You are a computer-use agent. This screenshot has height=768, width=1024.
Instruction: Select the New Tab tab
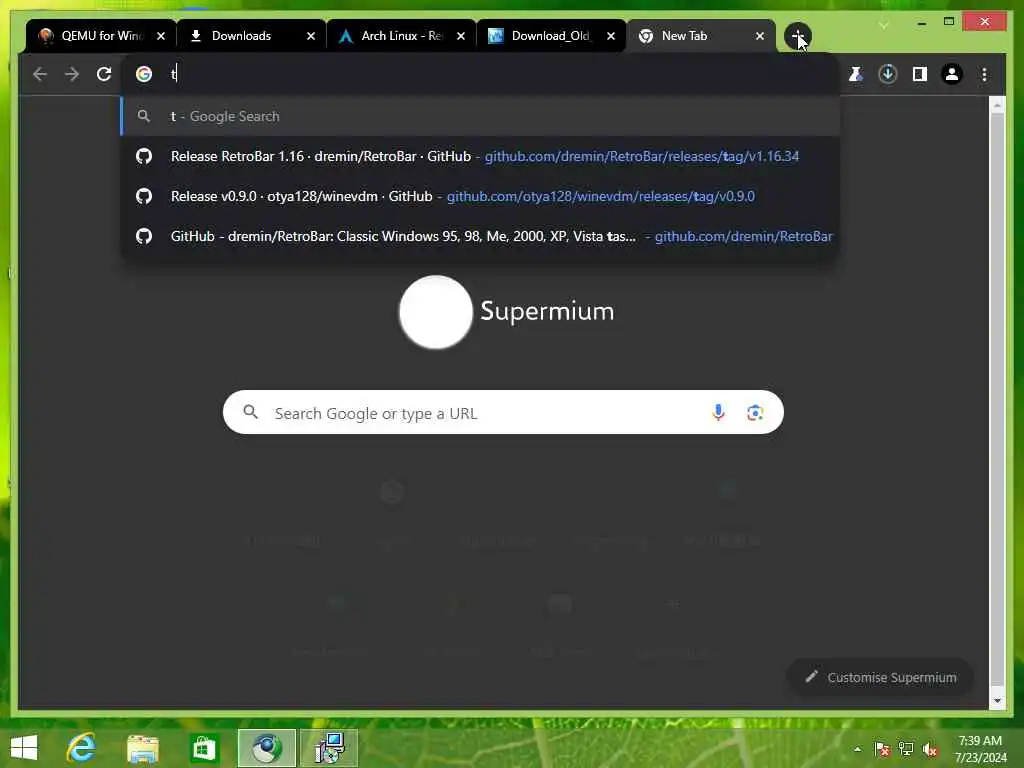[701, 36]
